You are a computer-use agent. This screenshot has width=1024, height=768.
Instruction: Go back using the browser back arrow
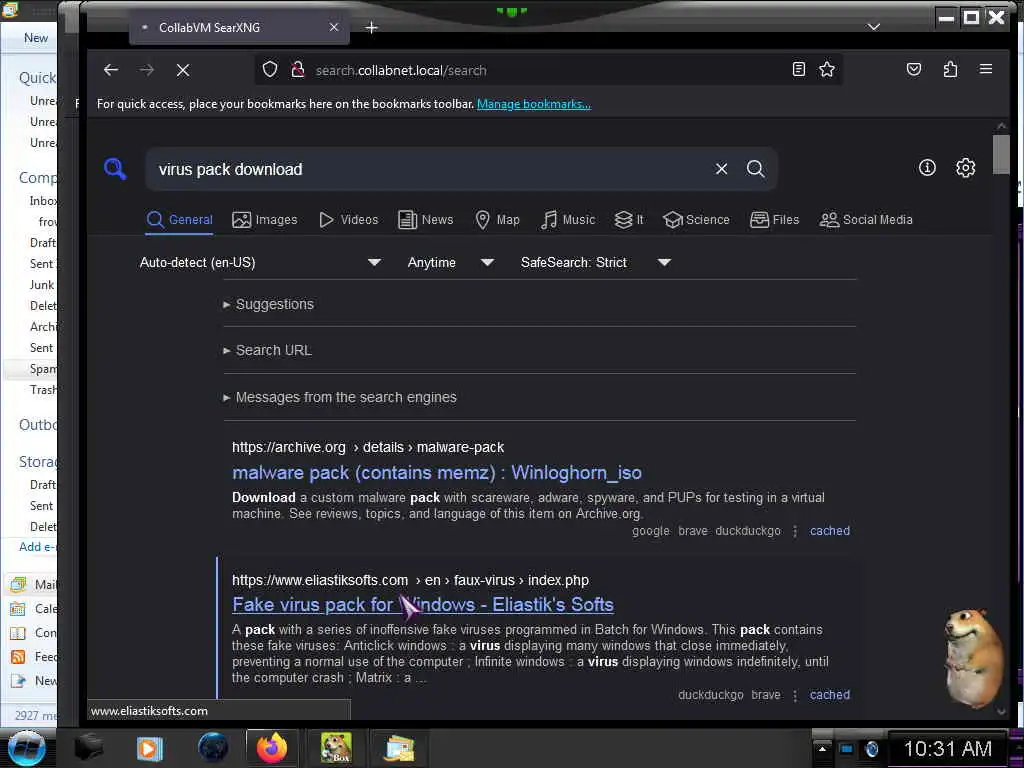(110, 70)
